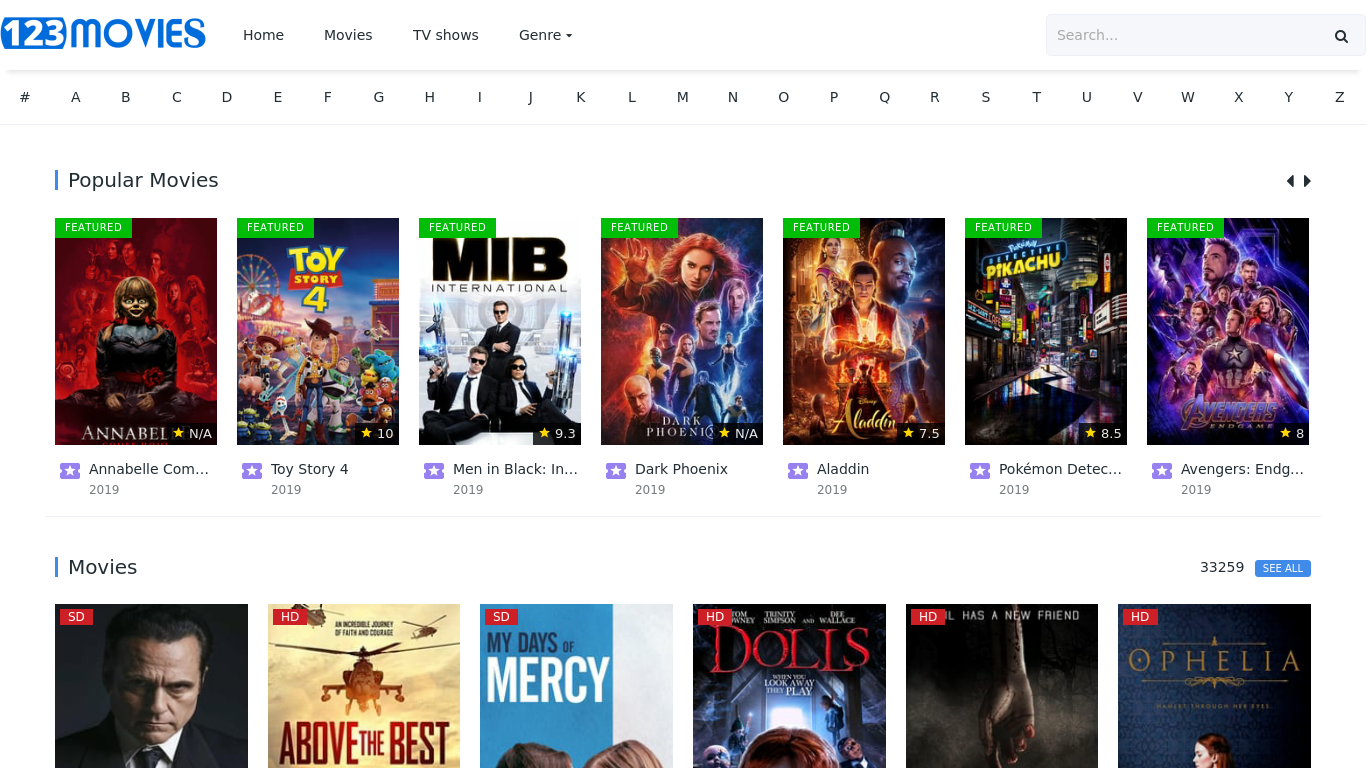Open the Avengers Endgame poster
The width and height of the screenshot is (1366, 768).
click(x=1228, y=331)
